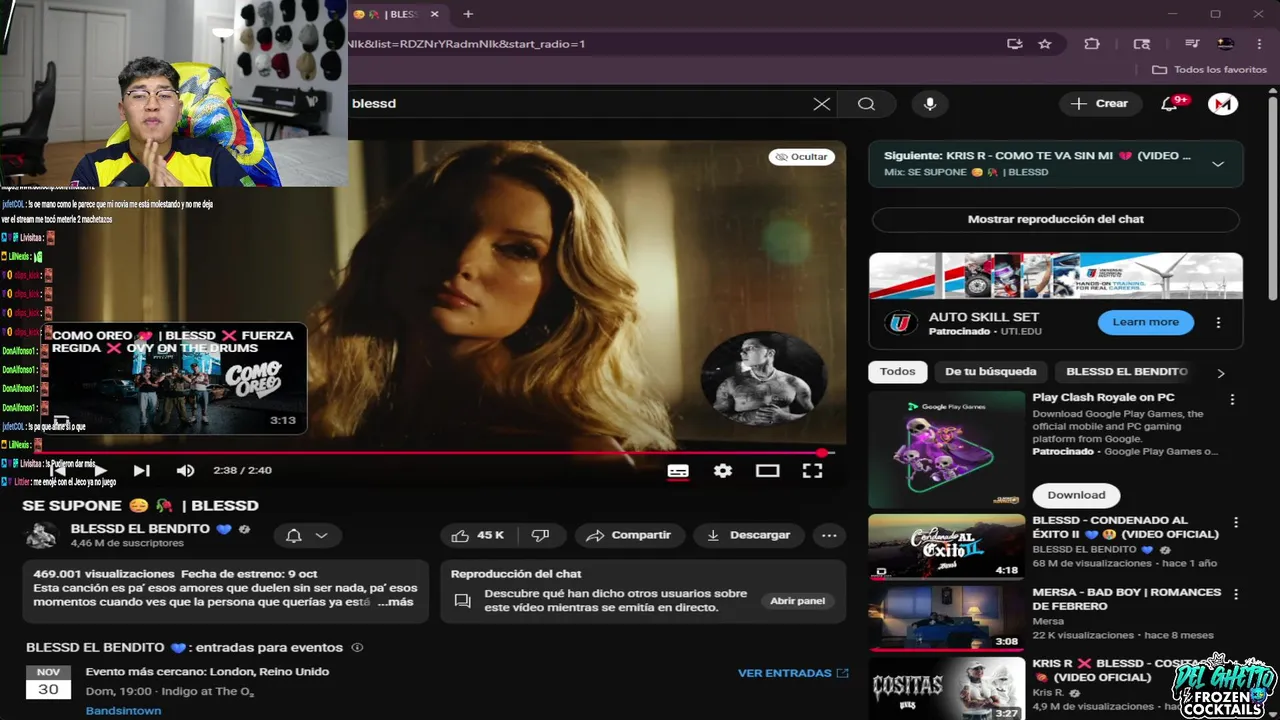Click the search magnifier button
The image size is (1280, 720).
pyautogui.click(x=866, y=104)
